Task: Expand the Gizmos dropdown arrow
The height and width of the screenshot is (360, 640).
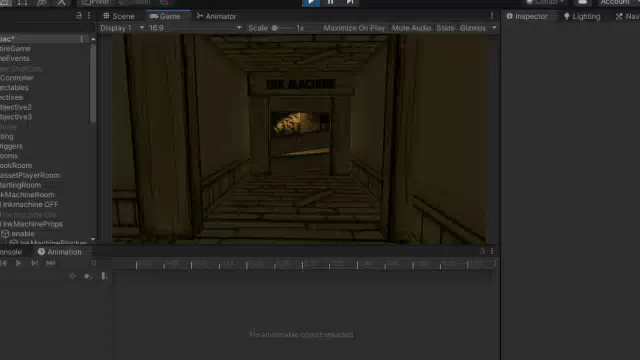Action: pos(494,28)
